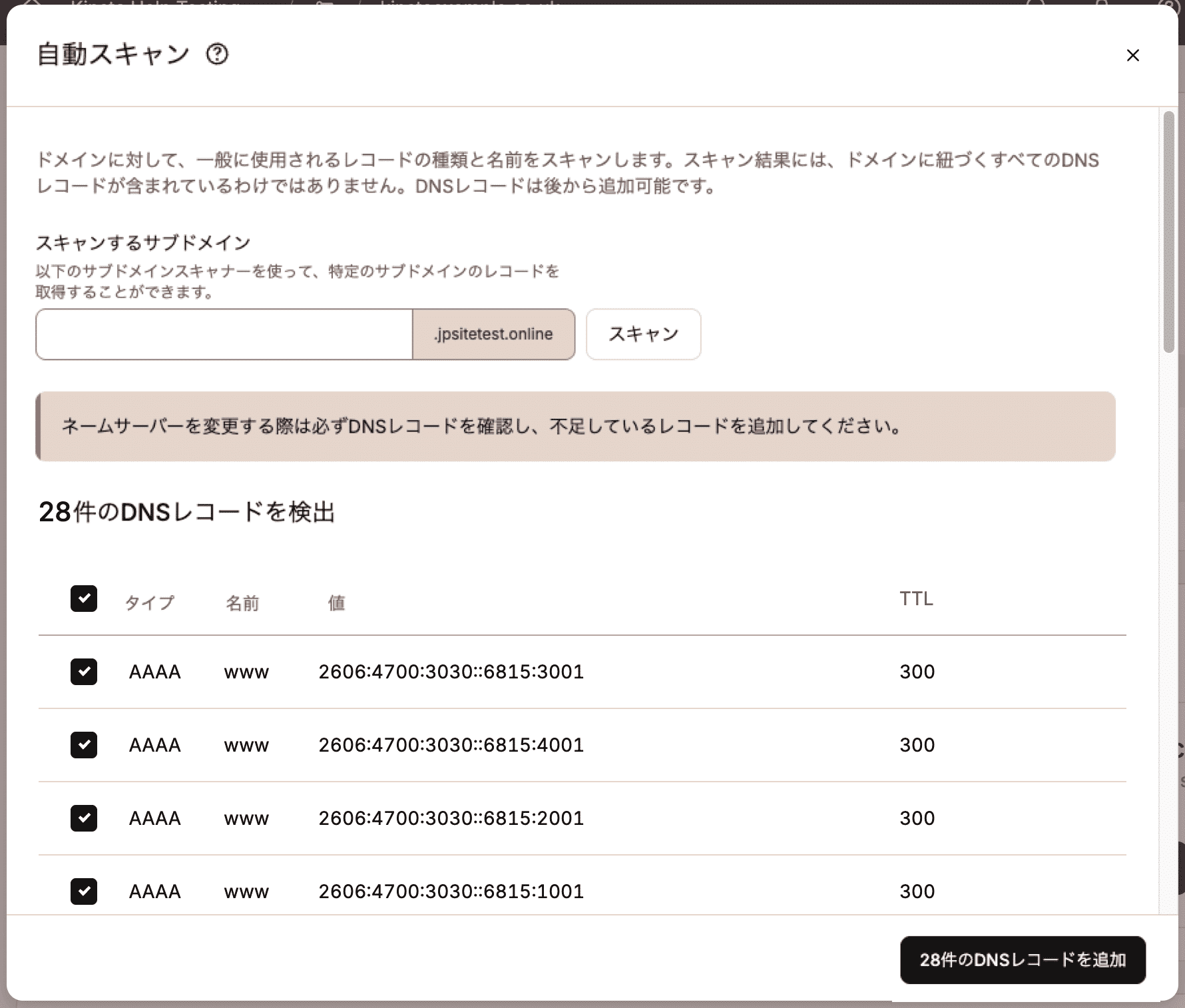1185x1008 pixels.
Task: Uncheck the AAAA record ending in 4001
Action: [84, 745]
